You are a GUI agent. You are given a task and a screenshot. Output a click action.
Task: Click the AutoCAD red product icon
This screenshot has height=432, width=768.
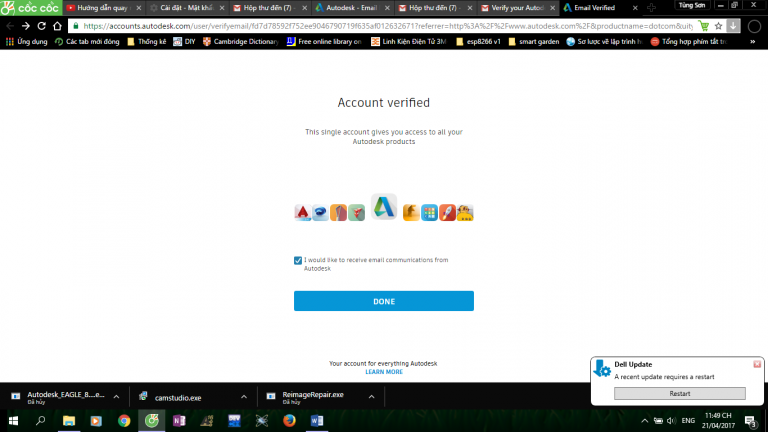302,213
